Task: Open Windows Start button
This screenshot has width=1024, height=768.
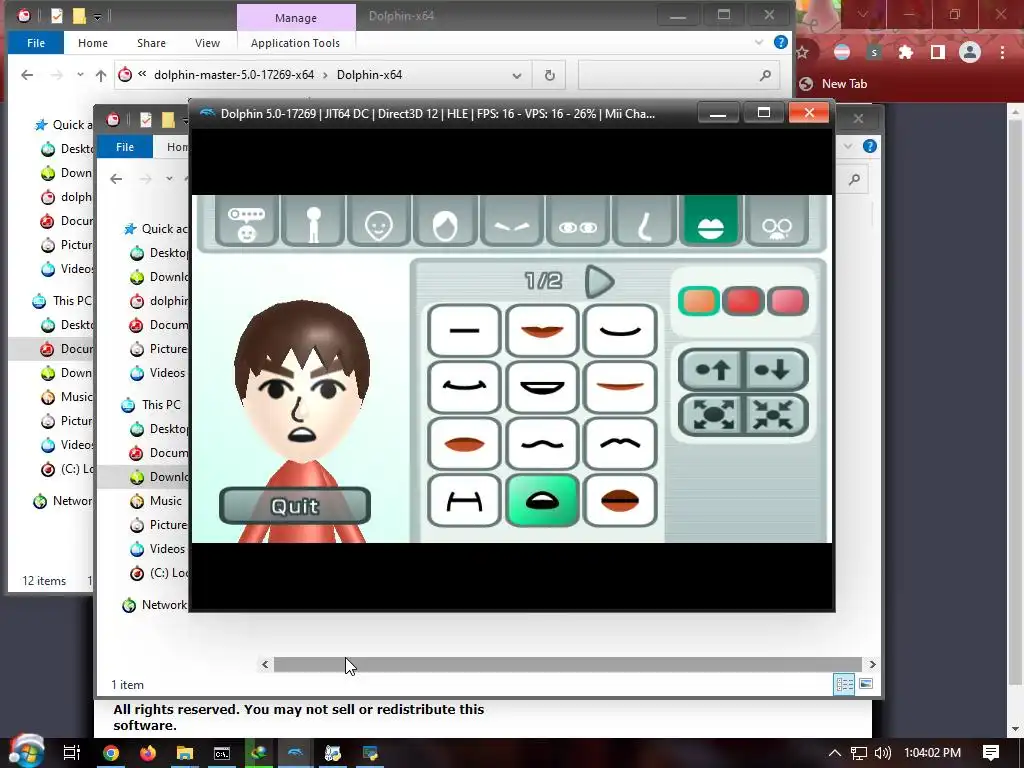Action: click(x=25, y=751)
